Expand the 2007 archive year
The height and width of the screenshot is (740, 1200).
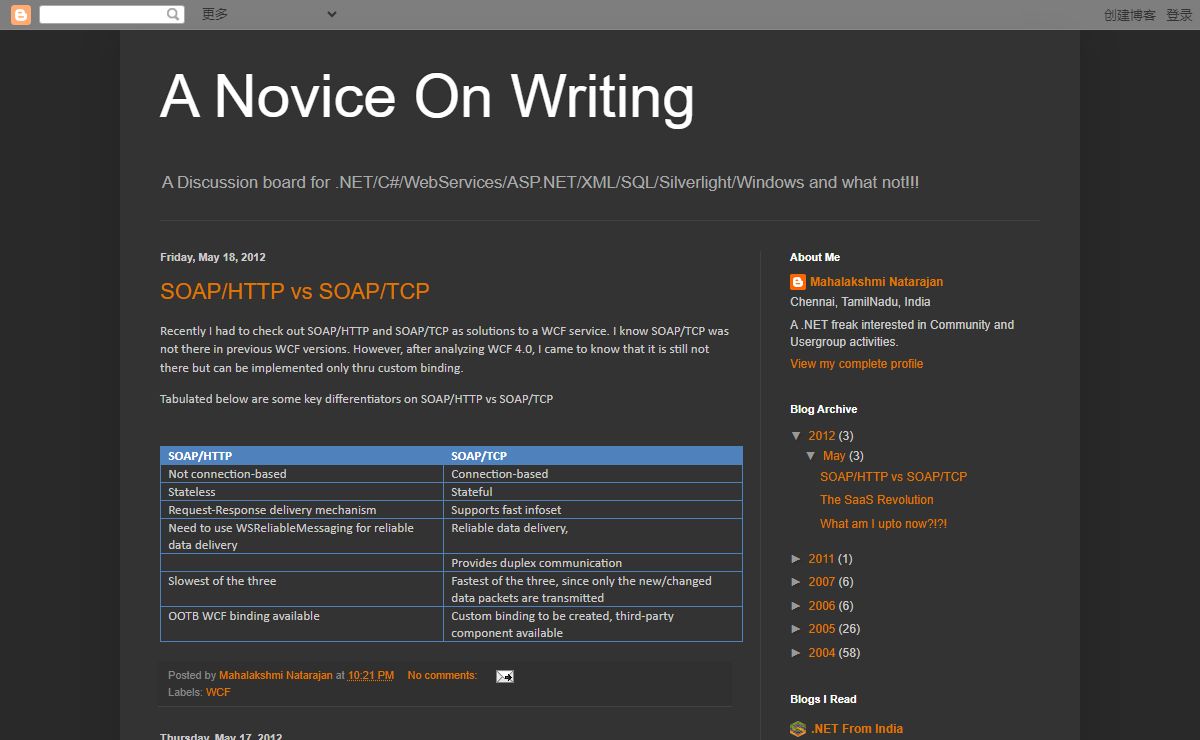(x=797, y=582)
